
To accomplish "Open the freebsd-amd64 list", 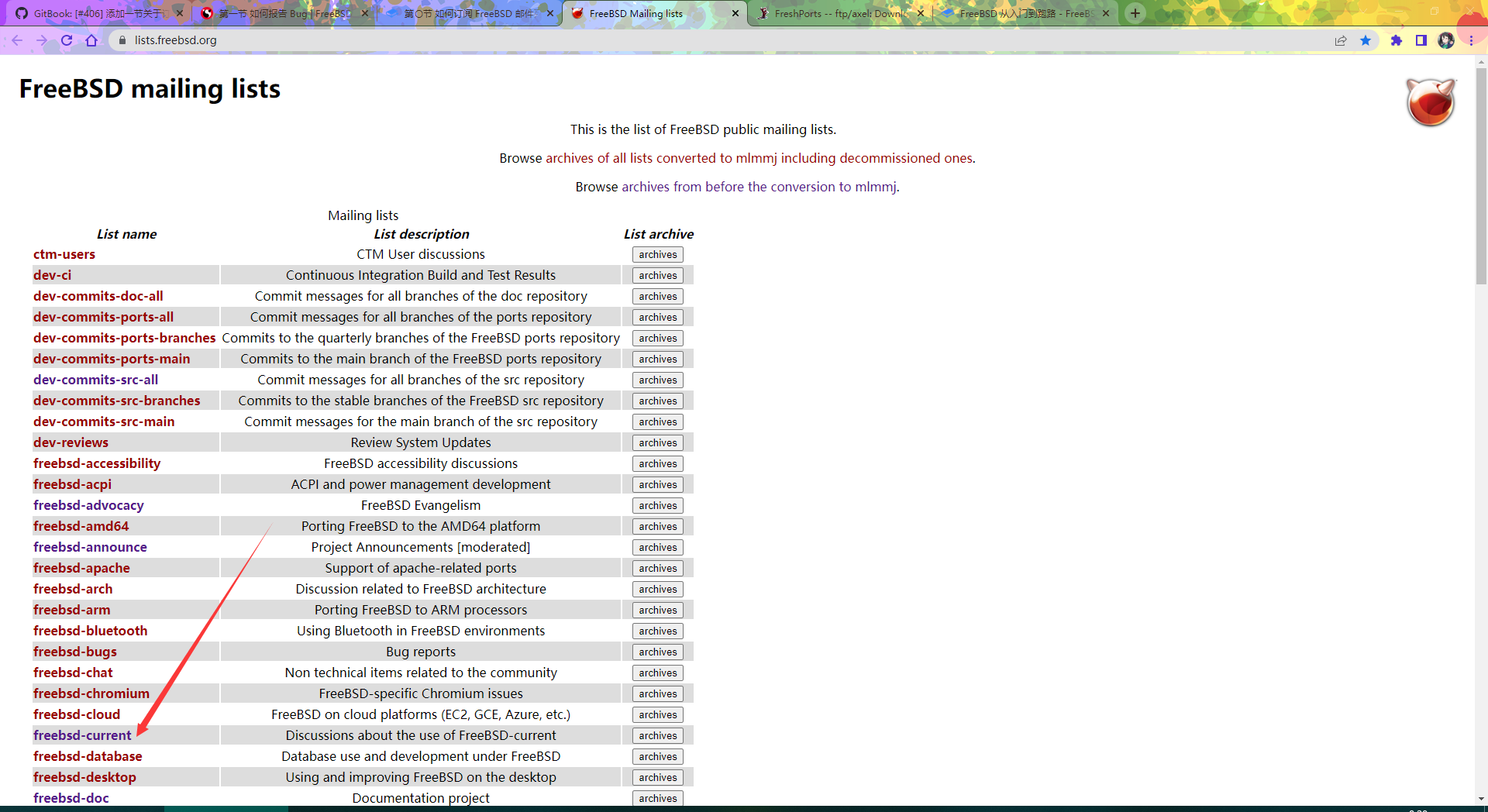I will click(x=81, y=526).
